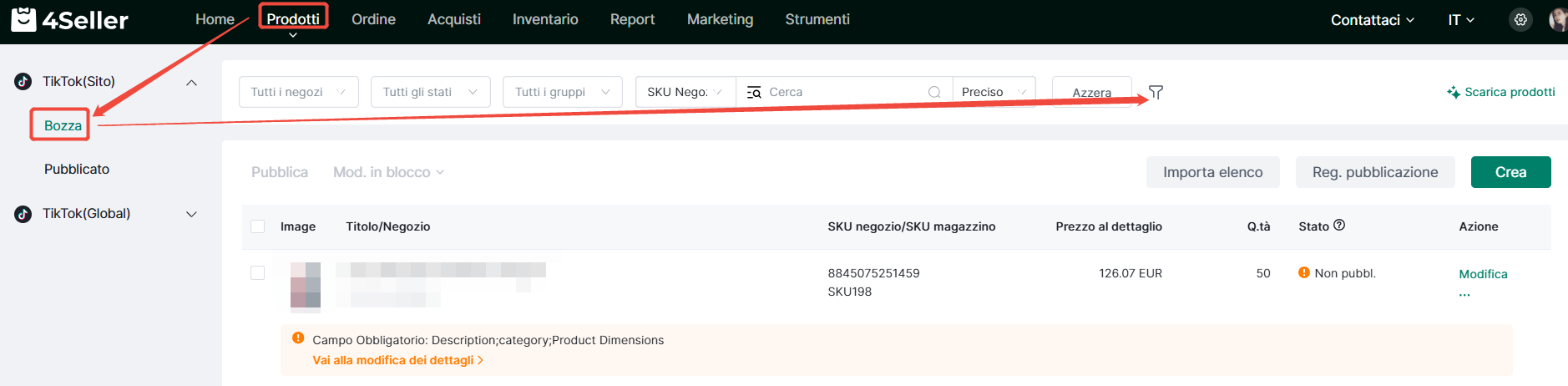
Task: Click the search magnifier icon
Action: coord(934,92)
